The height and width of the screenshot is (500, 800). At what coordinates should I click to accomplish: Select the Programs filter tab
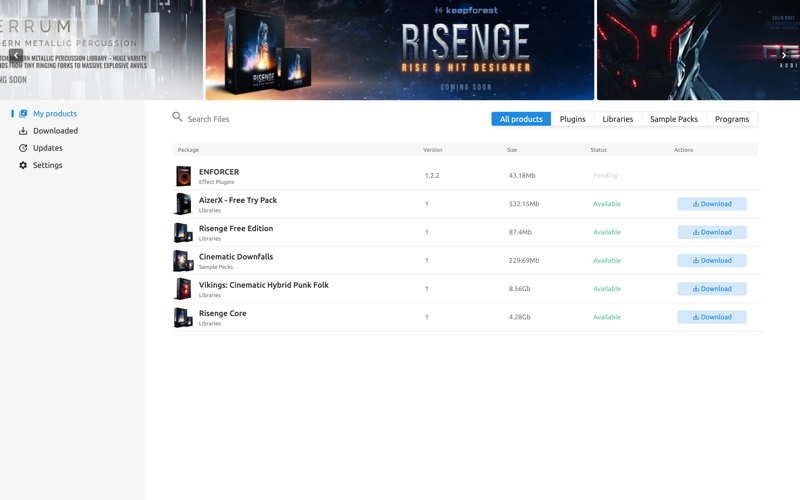pyautogui.click(x=732, y=119)
